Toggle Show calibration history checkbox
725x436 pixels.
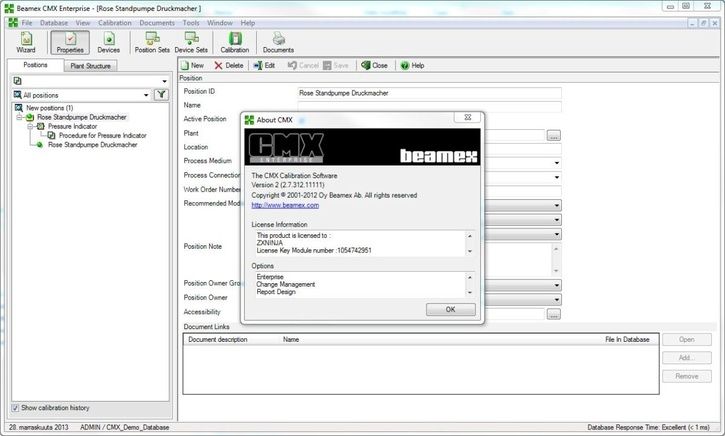click(15, 408)
